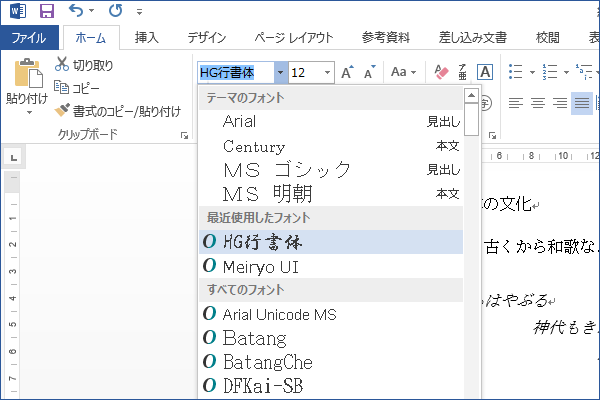Open the ファイル tab
The width and height of the screenshot is (600, 400).
(29, 38)
